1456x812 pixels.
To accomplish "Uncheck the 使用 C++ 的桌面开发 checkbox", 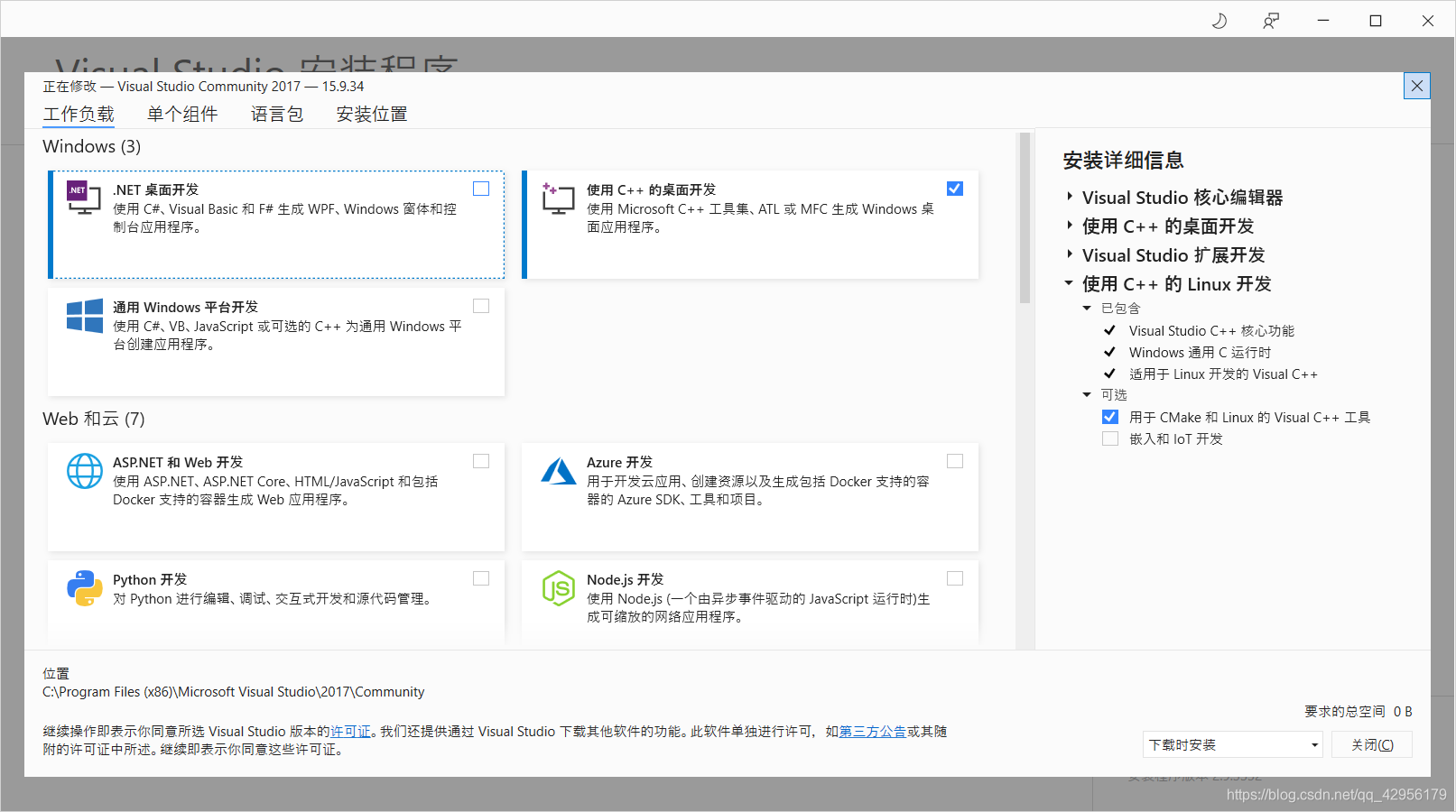I will click(x=955, y=189).
